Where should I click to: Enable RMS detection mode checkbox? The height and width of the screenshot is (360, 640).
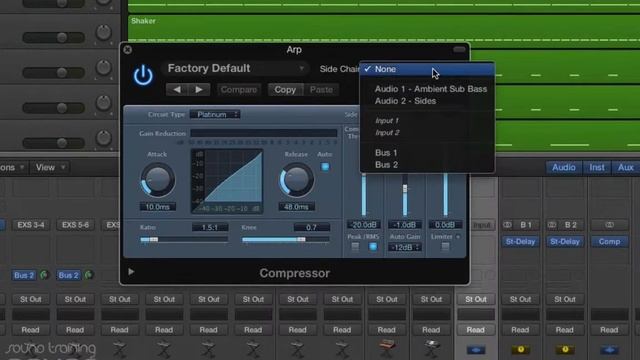click(x=373, y=247)
